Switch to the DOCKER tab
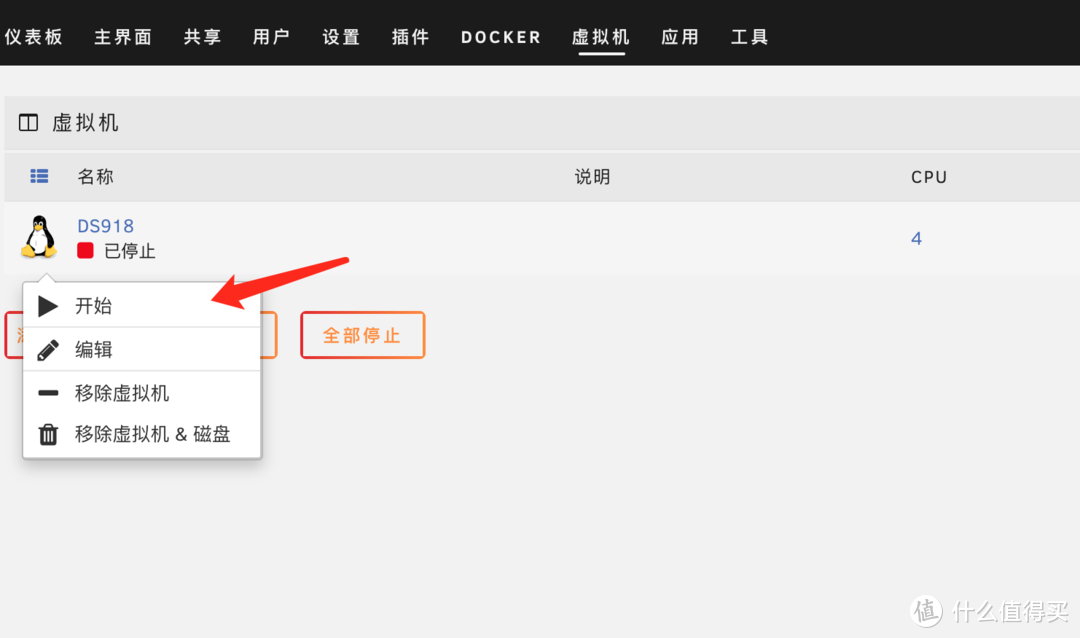Image resolution: width=1080 pixels, height=638 pixels. pyautogui.click(x=500, y=37)
